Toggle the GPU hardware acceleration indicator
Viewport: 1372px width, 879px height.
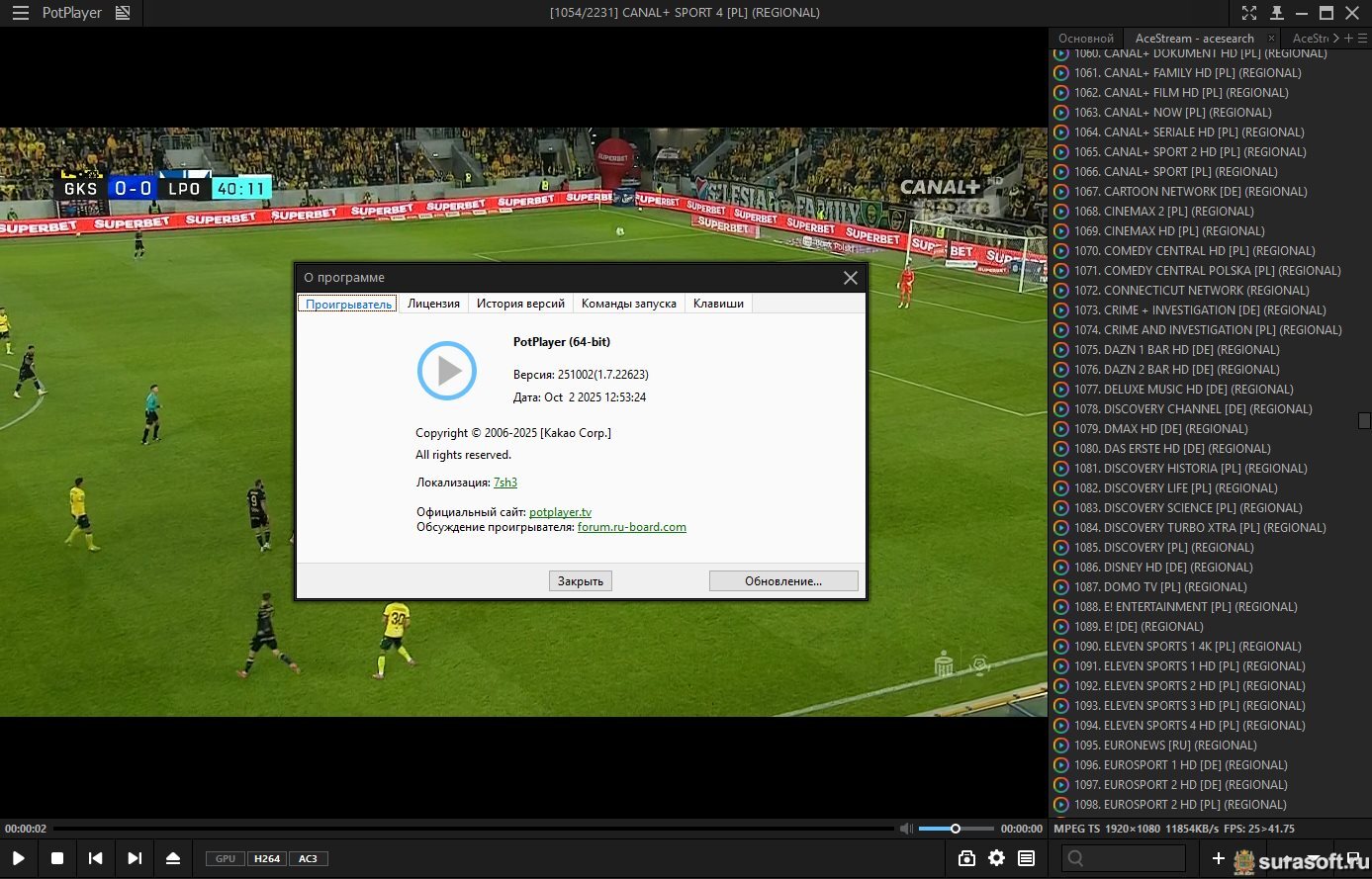(x=226, y=858)
